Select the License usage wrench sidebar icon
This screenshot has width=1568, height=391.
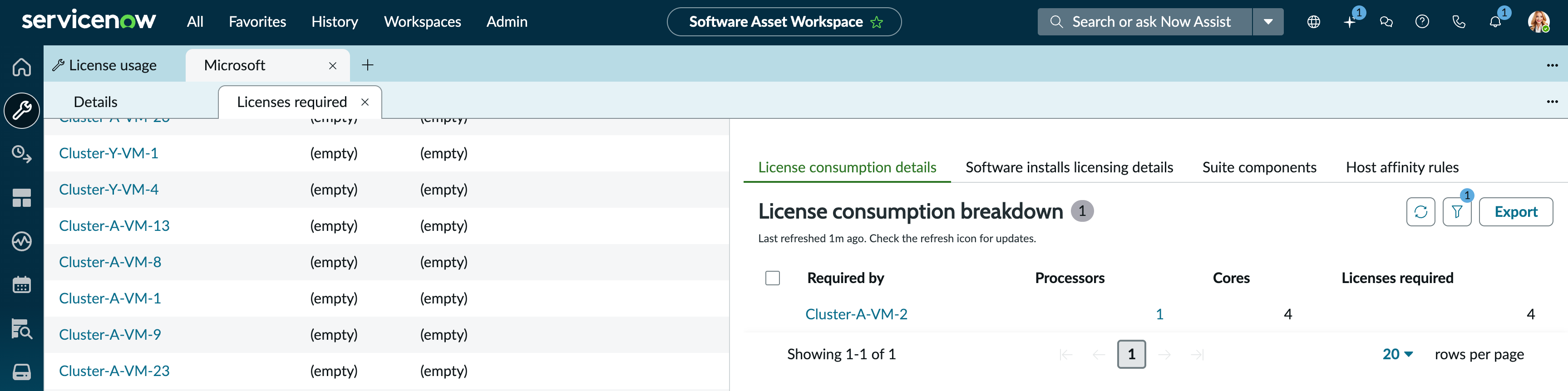[x=22, y=111]
